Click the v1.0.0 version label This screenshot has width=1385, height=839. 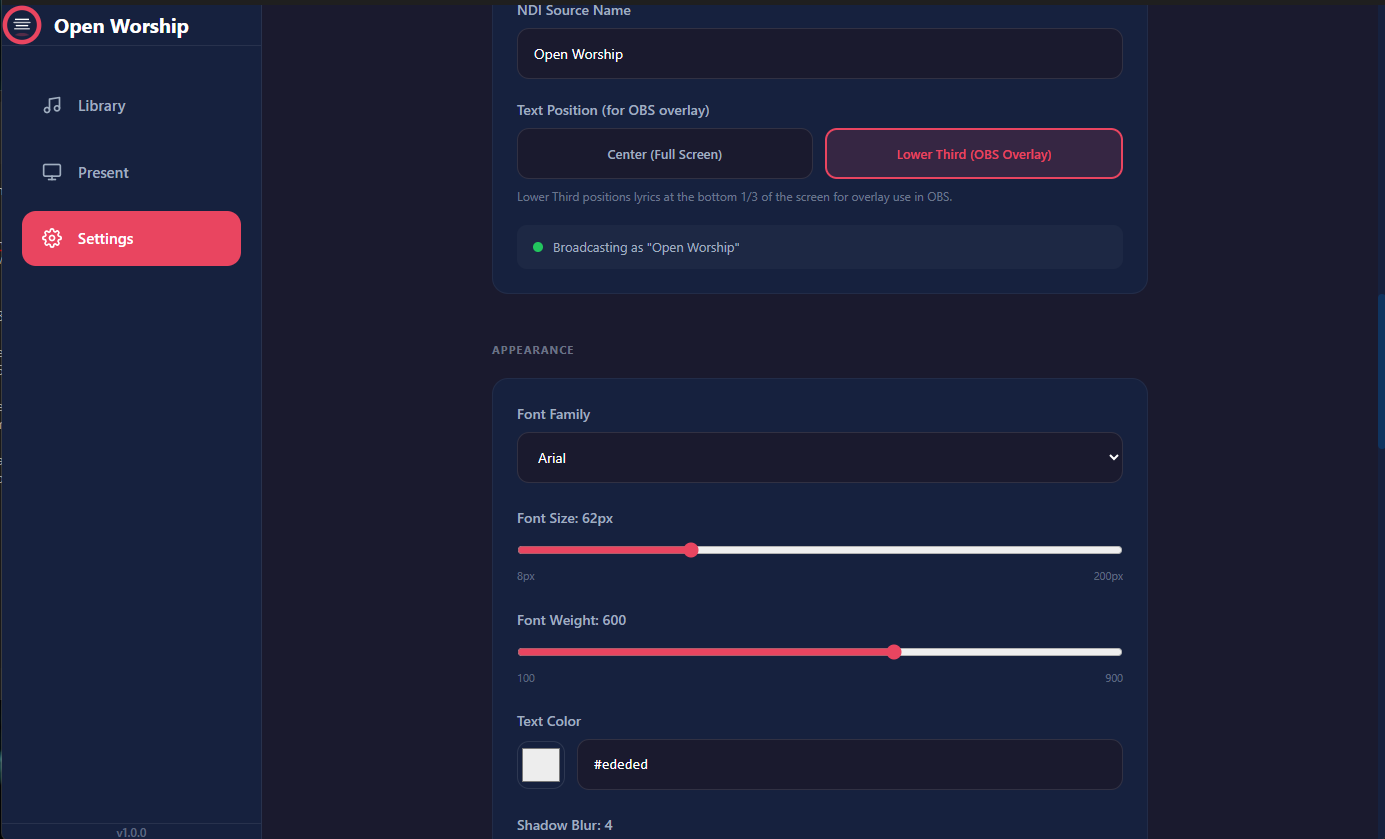coord(131,832)
